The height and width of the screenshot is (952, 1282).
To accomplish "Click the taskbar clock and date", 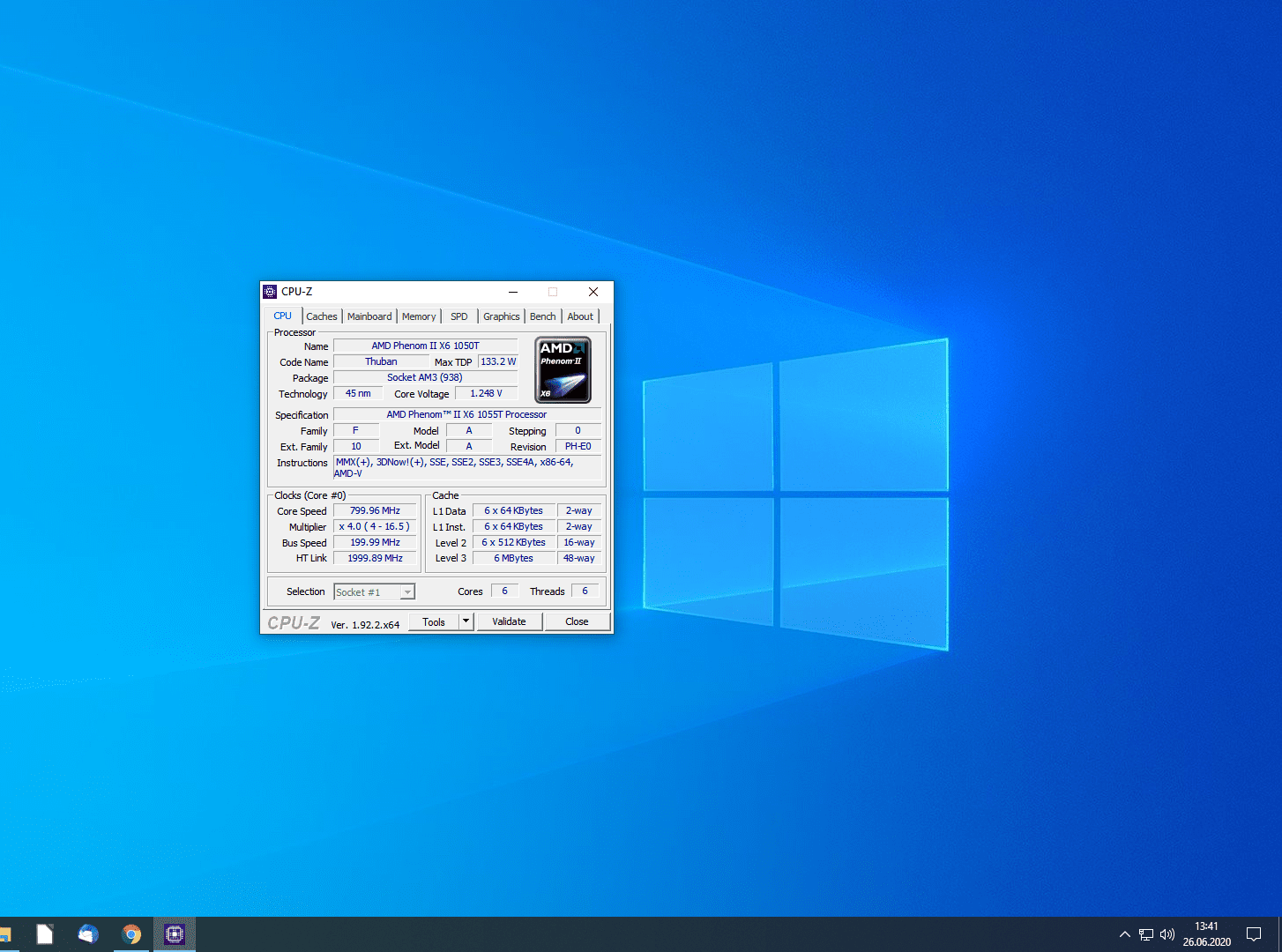I will point(1206,934).
